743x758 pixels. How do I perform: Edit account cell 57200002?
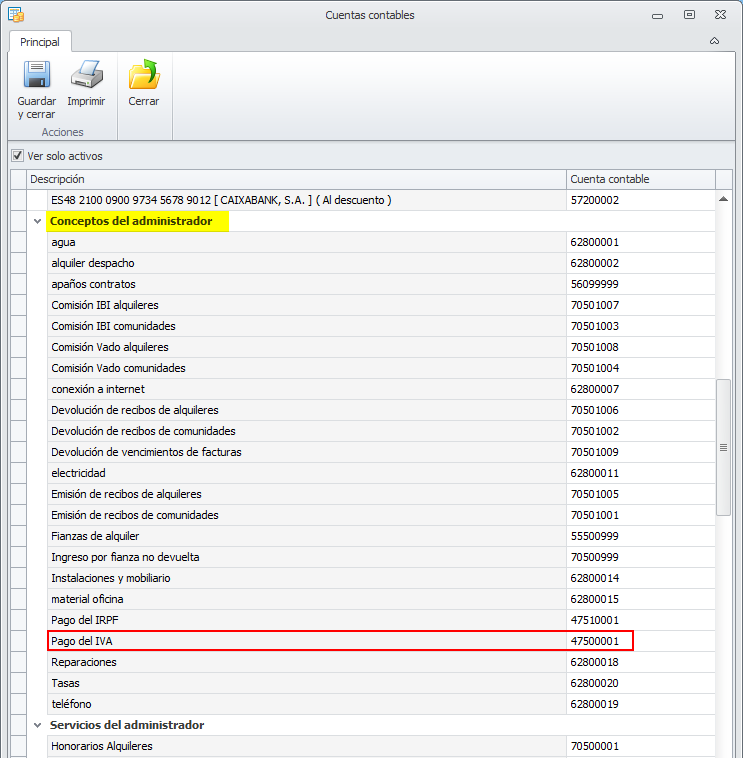(641, 200)
